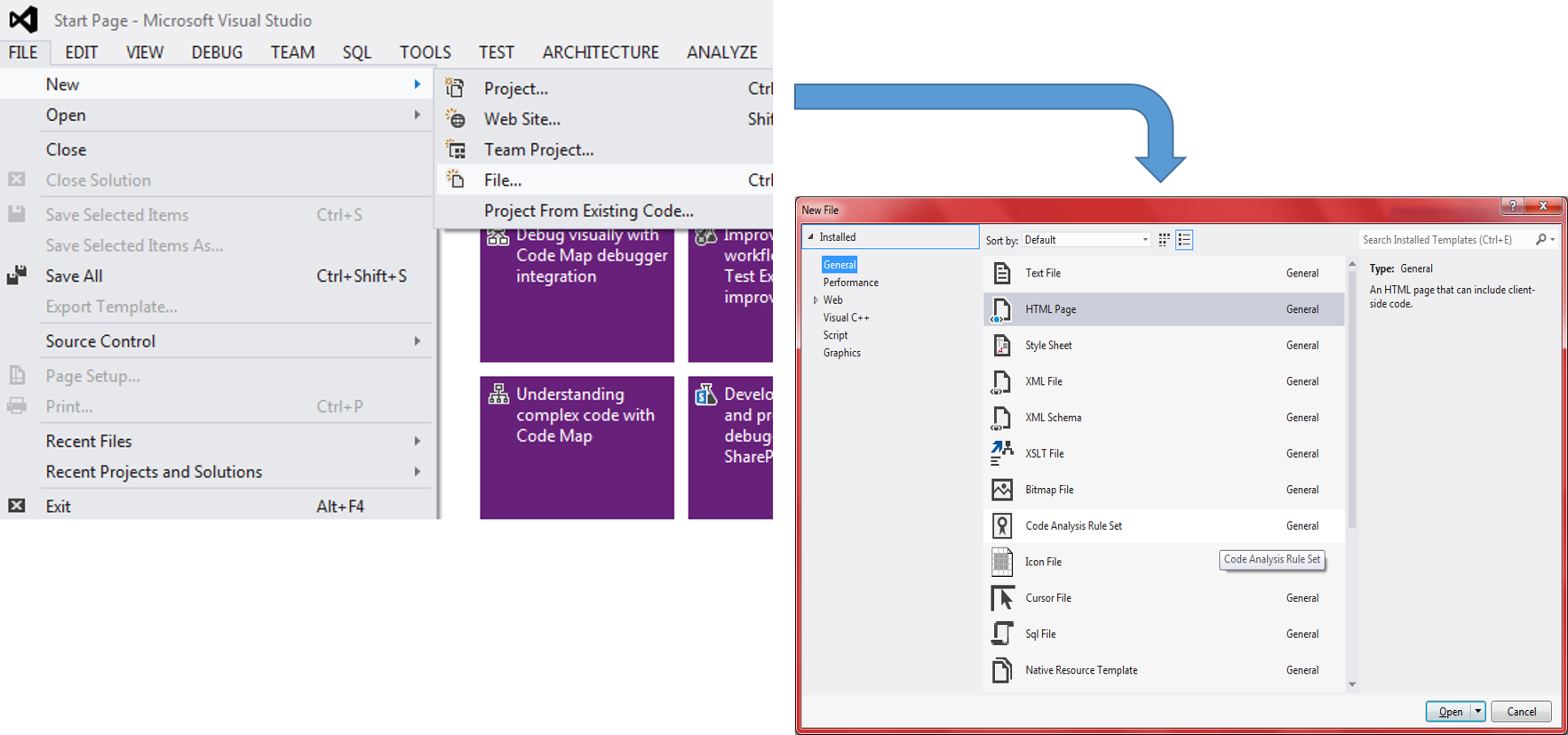The width and height of the screenshot is (1568, 735).
Task: Open the Sort by Default dropdown
Action: pyautogui.click(x=1086, y=240)
